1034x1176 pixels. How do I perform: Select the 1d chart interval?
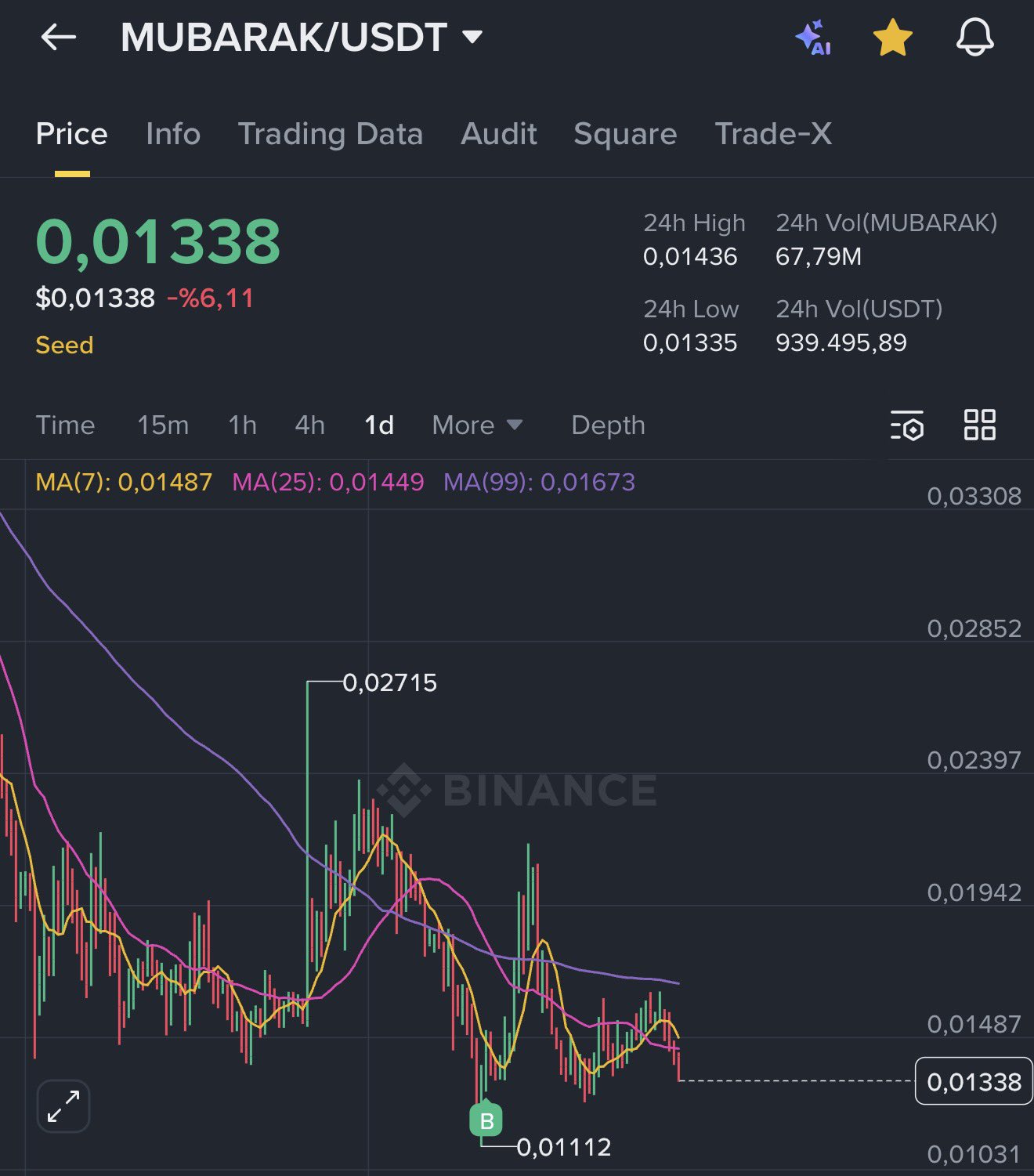(x=379, y=425)
